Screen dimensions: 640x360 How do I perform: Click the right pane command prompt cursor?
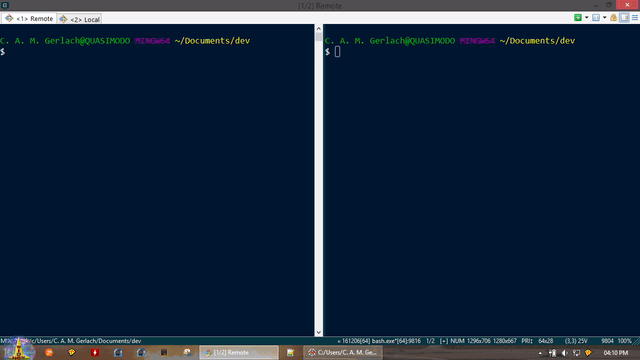337,52
